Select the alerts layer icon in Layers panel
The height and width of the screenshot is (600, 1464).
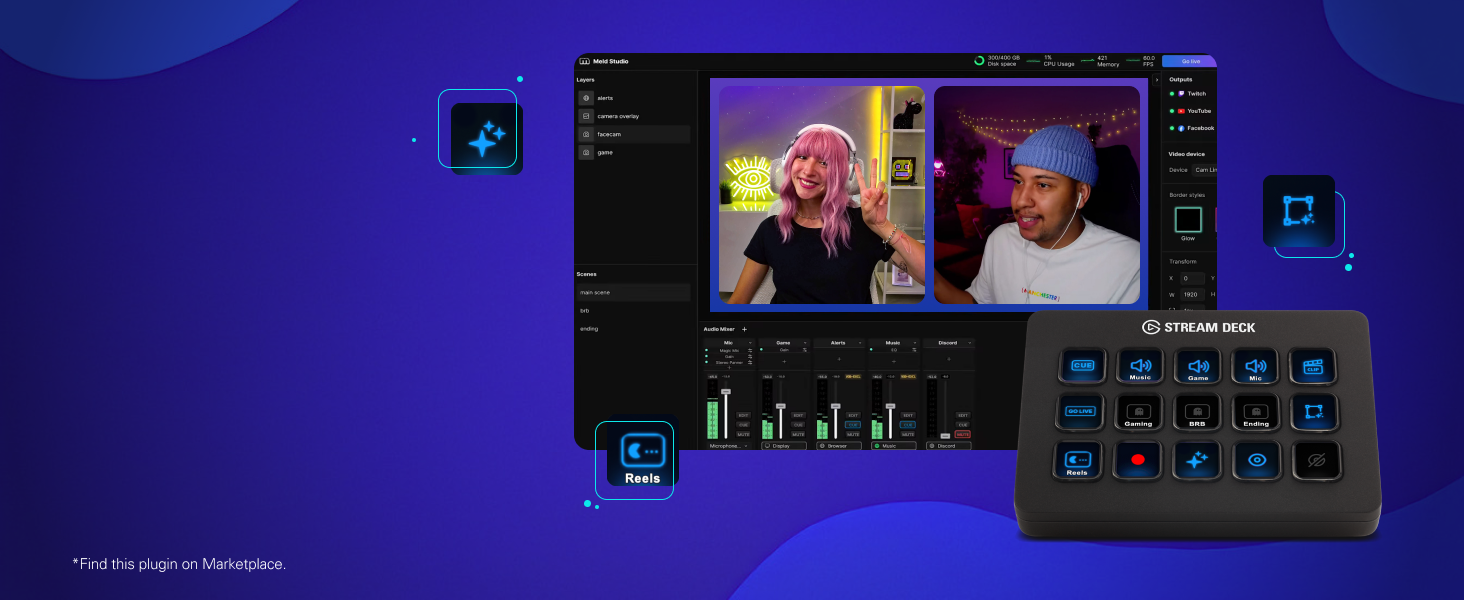pyautogui.click(x=586, y=98)
